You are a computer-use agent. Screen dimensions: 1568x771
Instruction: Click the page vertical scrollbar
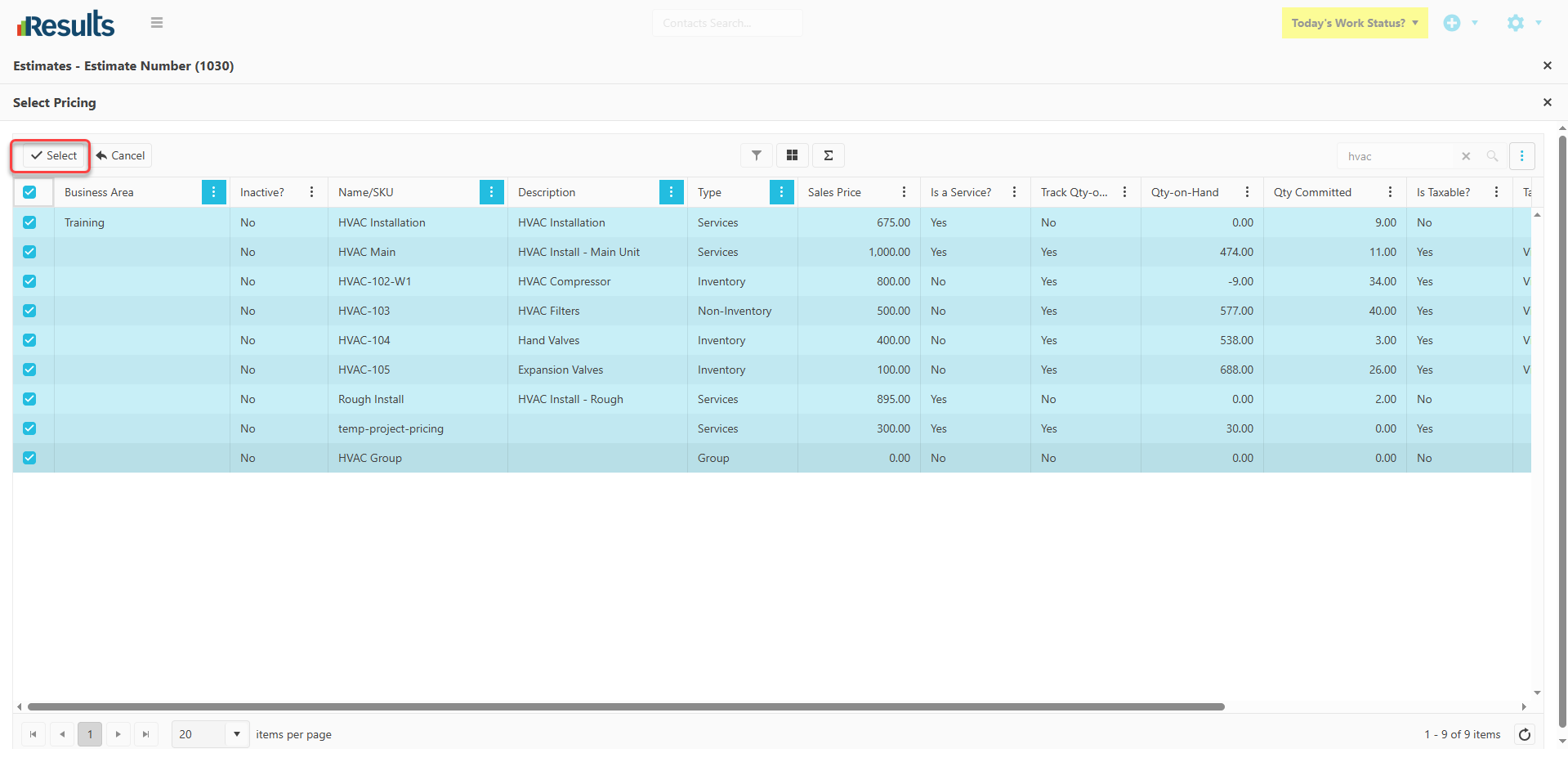(x=1562, y=432)
